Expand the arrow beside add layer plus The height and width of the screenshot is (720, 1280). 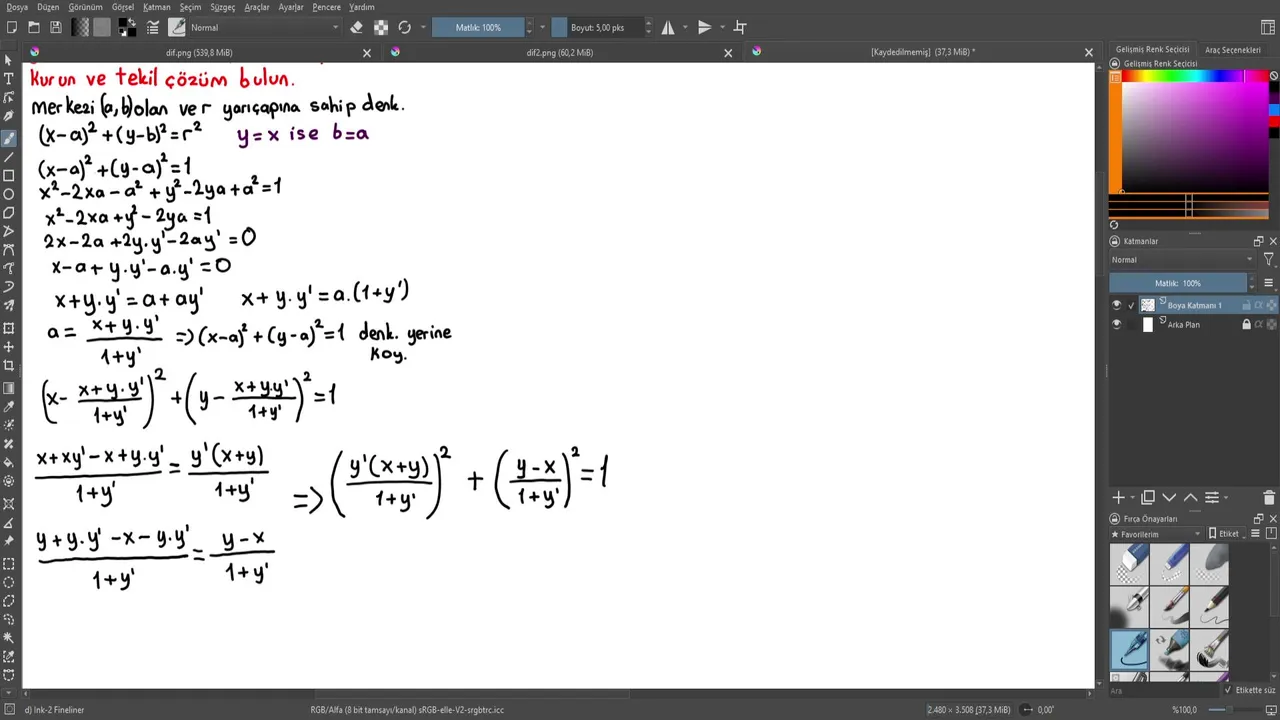pyautogui.click(x=1133, y=497)
